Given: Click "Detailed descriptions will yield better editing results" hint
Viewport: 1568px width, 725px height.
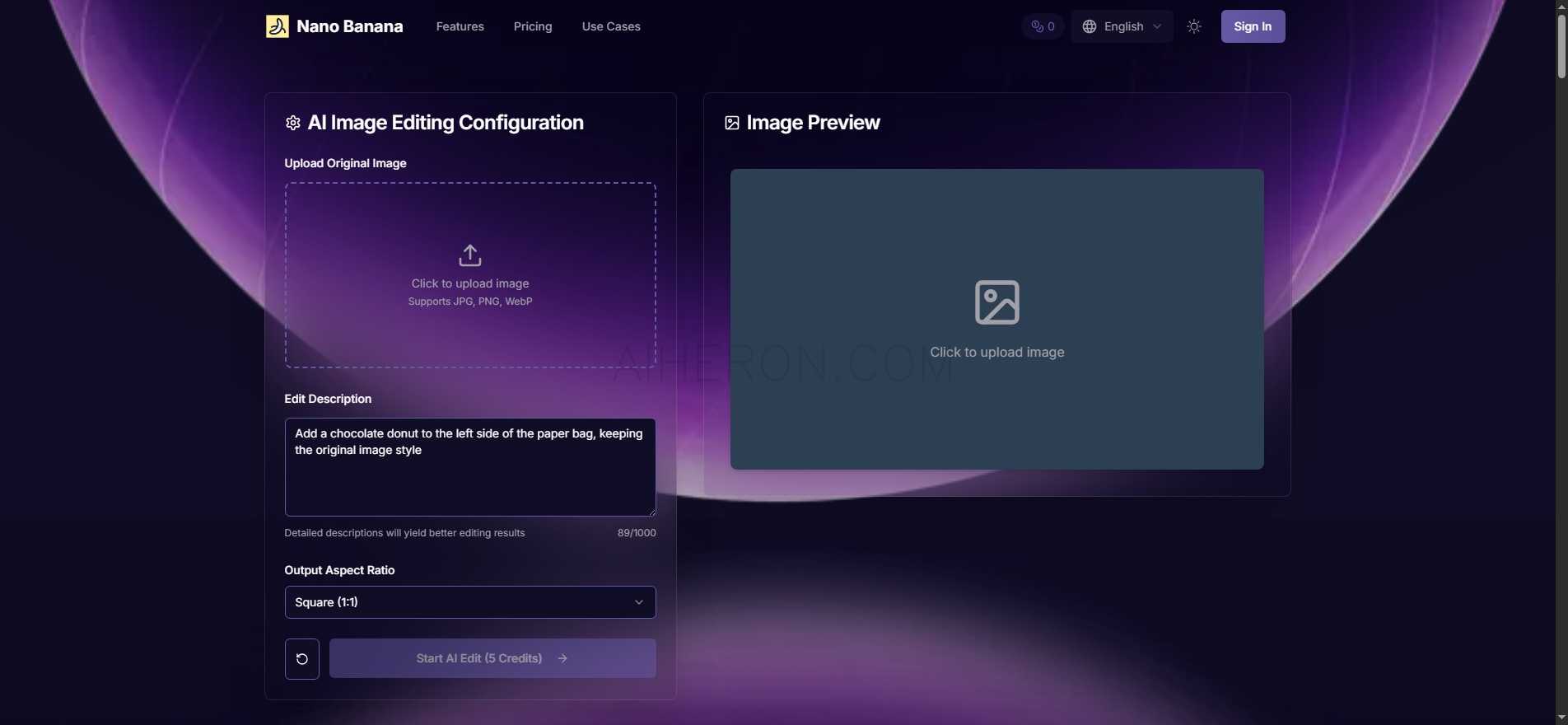Looking at the screenshot, I should point(404,533).
